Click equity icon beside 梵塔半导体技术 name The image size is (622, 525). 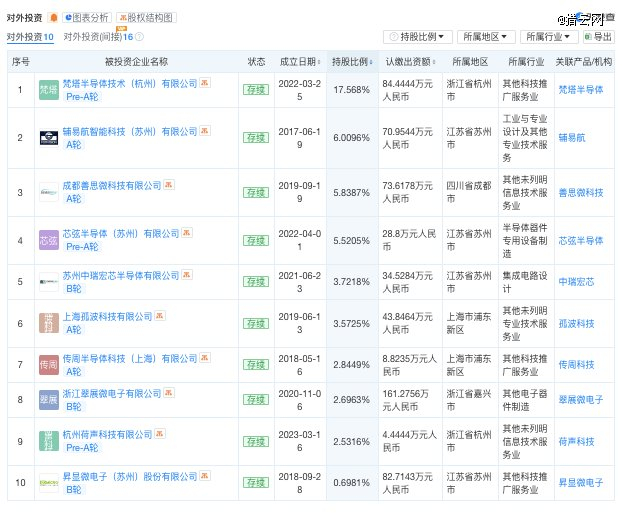click(205, 83)
